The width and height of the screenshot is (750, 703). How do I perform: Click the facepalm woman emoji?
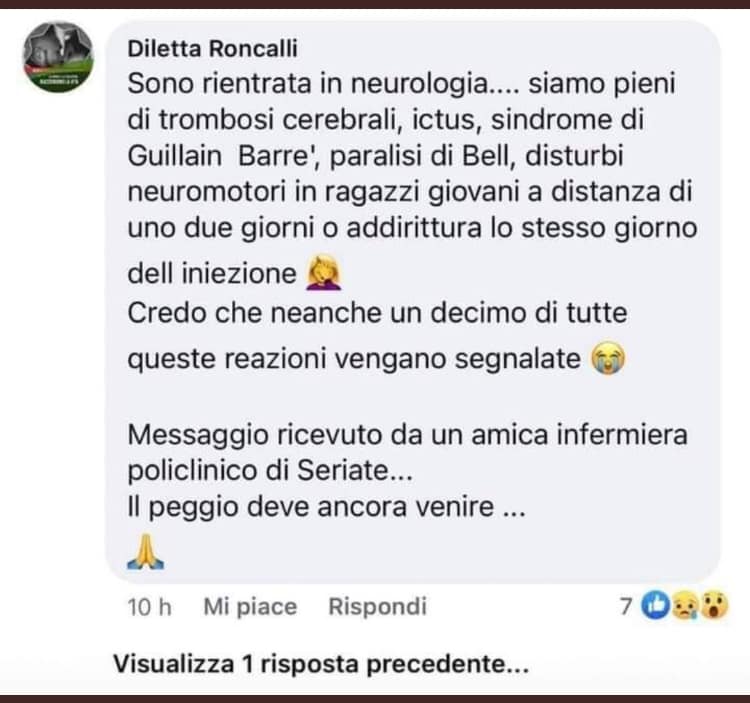click(324, 272)
